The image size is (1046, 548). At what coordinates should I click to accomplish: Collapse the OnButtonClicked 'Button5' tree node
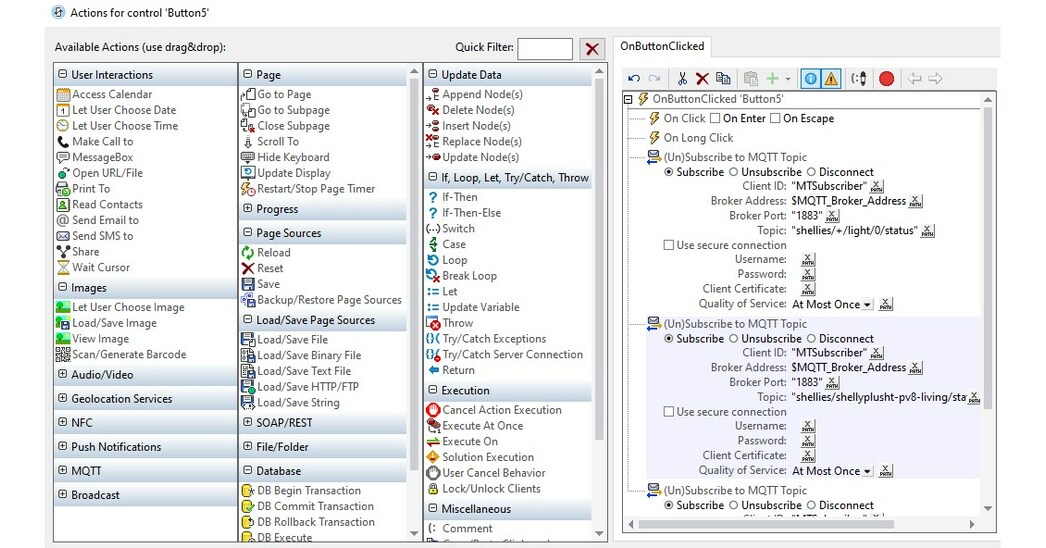tap(628, 100)
